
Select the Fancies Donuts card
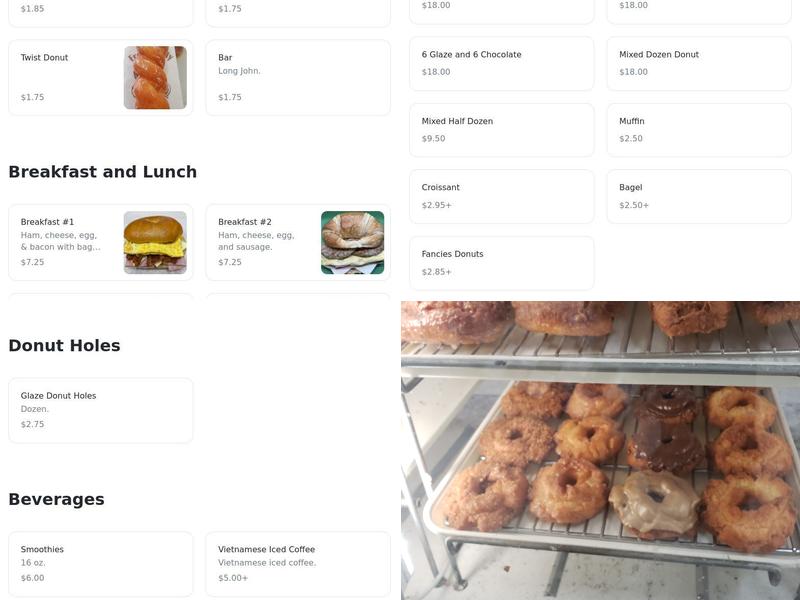click(x=502, y=263)
